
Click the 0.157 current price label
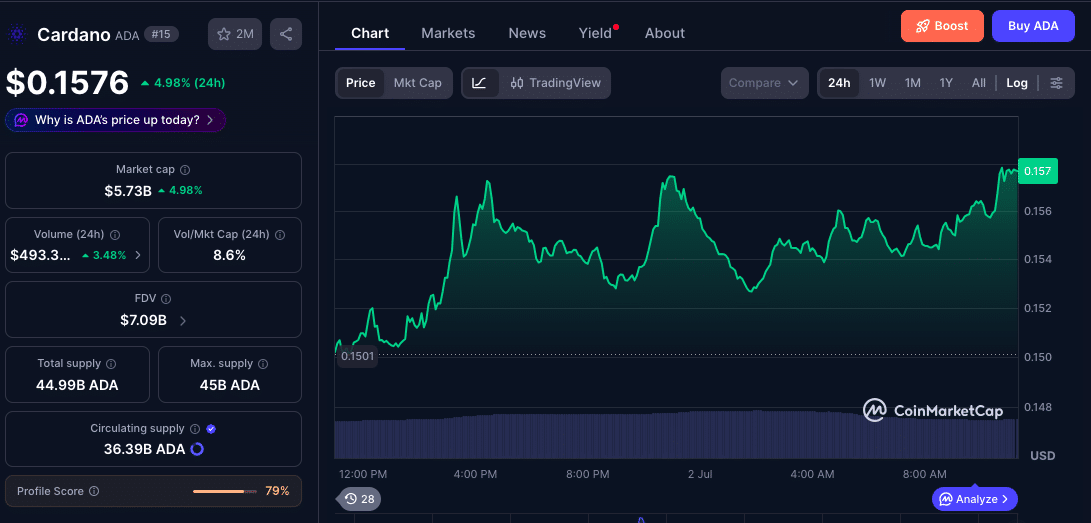tap(1037, 171)
